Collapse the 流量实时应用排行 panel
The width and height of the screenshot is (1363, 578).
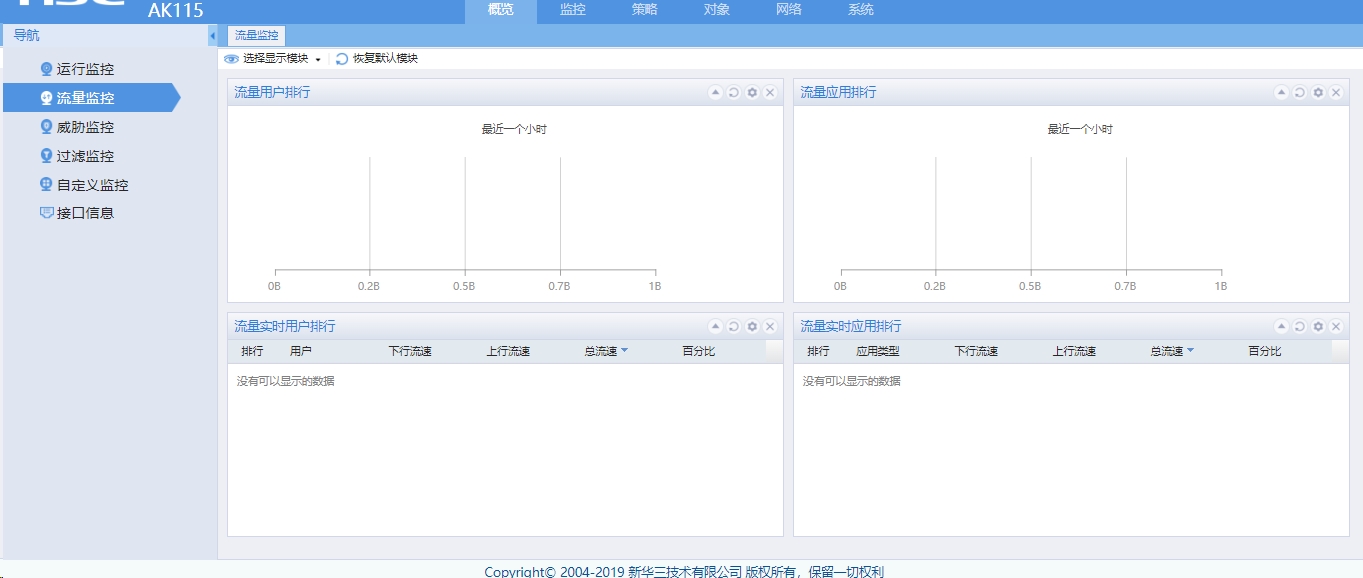click(x=1281, y=327)
